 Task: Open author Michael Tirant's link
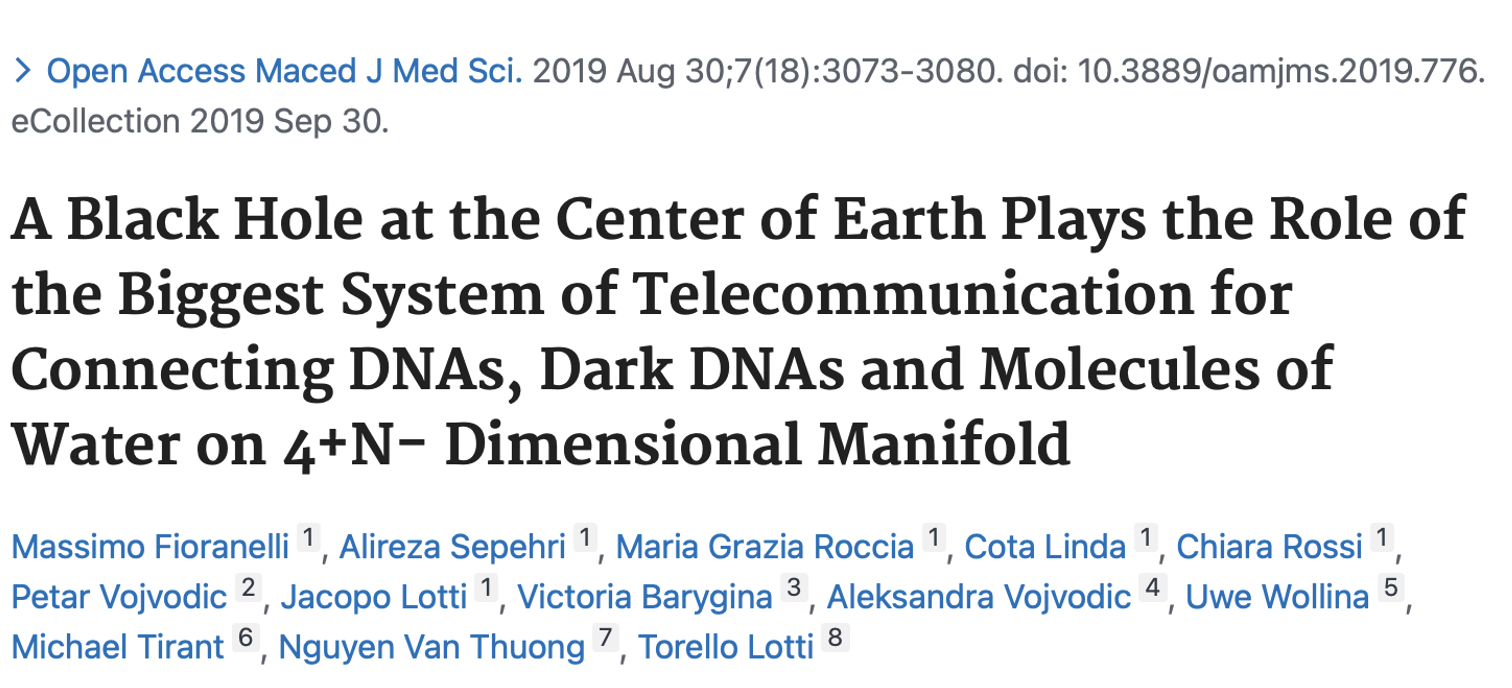click(117, 647)
